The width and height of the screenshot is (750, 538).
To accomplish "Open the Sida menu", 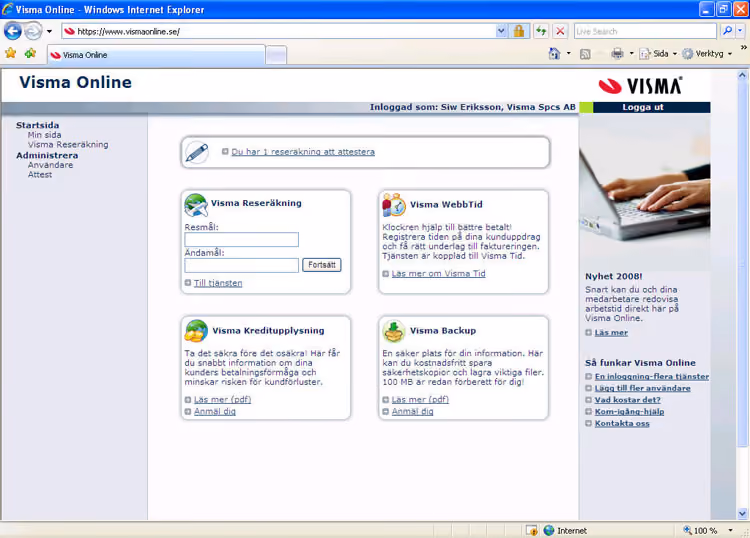I will 658,54.
